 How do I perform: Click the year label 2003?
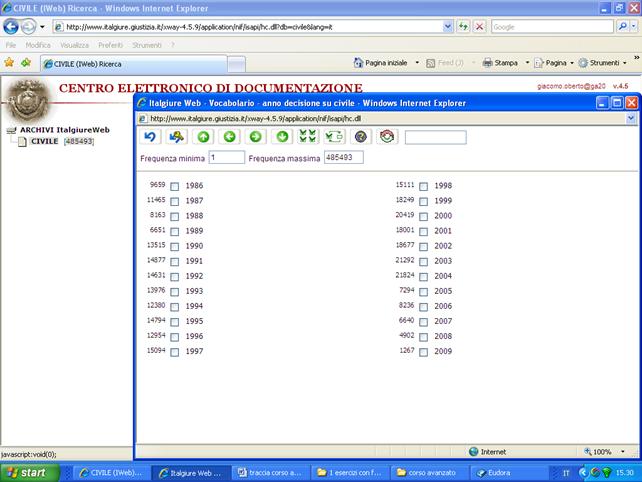coord(443,261)
